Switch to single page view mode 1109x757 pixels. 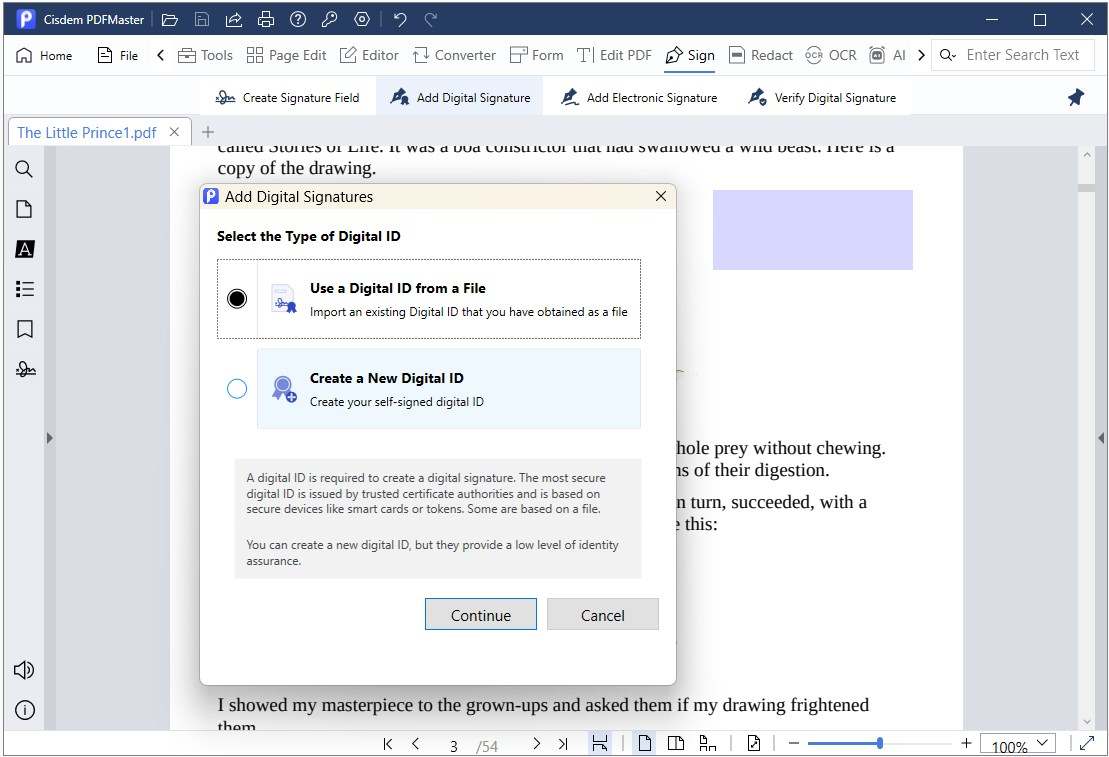pyautogui.click(x=644, y=743)
